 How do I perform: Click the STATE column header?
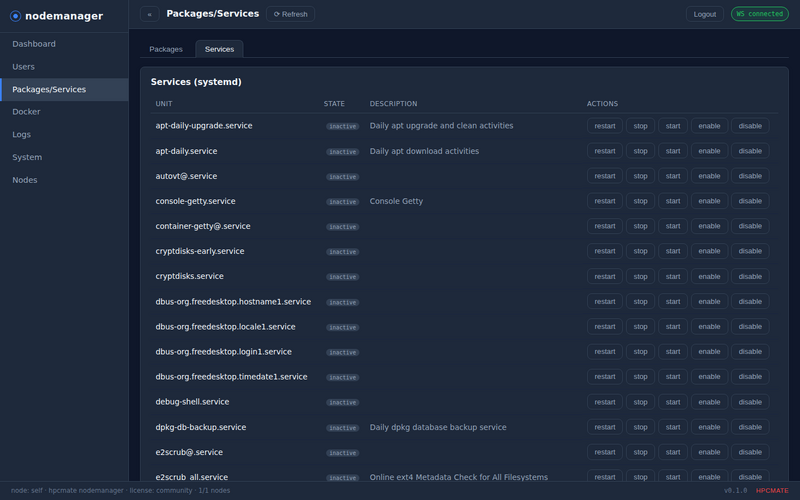(334, 104)
